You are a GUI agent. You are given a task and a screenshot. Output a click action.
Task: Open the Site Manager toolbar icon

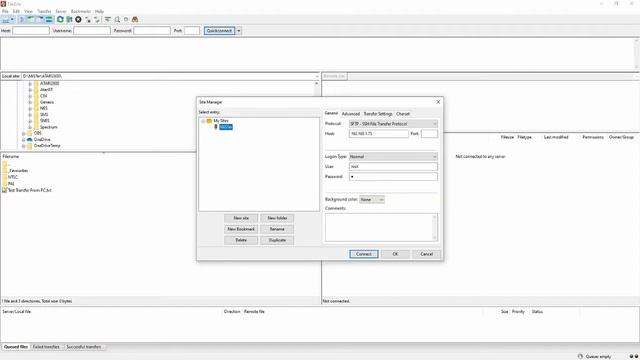(x=6, y=20)
